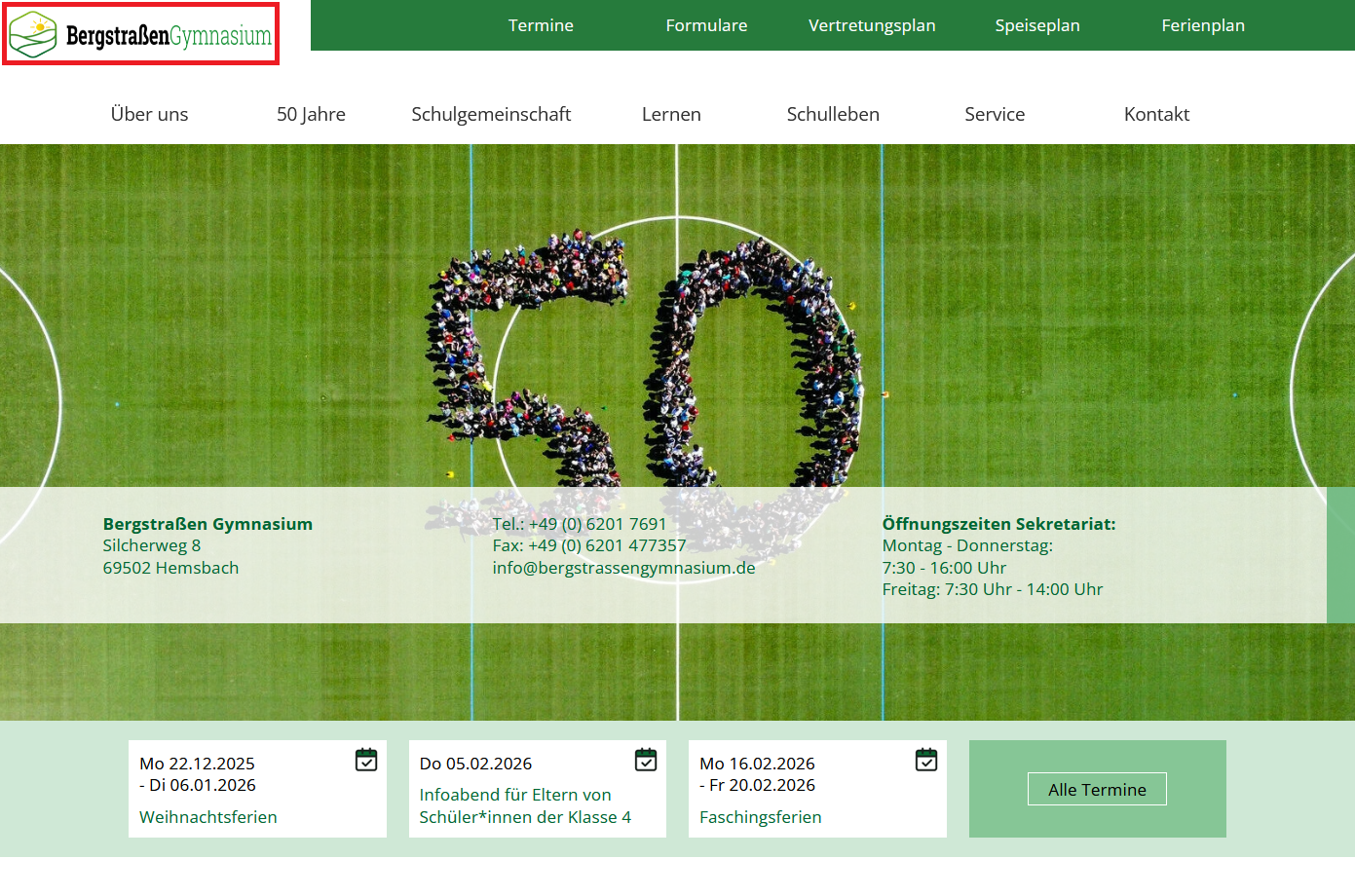View the Speiseplan

pyautogui.click(x=1037, y=25)
